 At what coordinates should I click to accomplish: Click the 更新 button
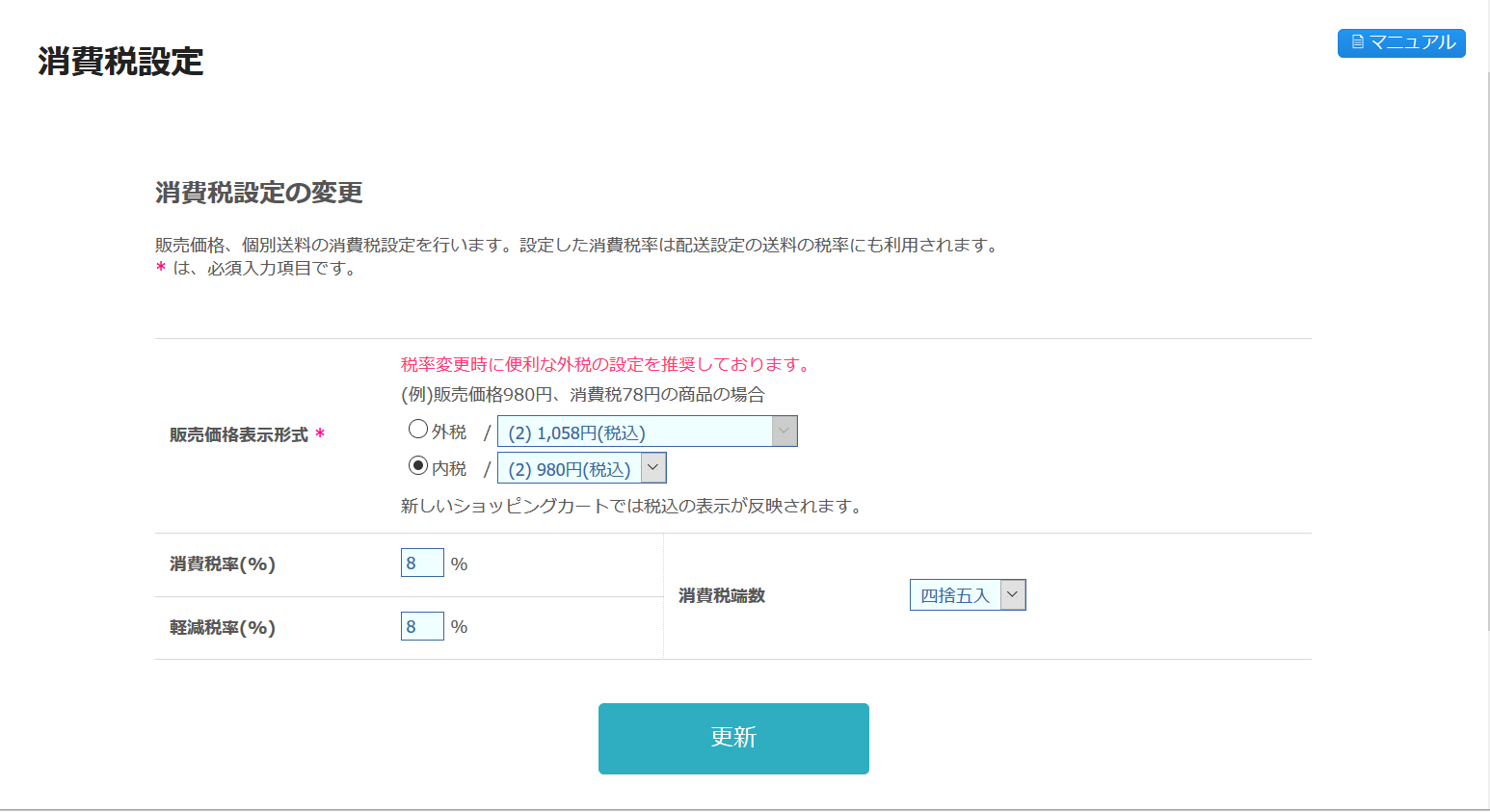pos(733,739)
